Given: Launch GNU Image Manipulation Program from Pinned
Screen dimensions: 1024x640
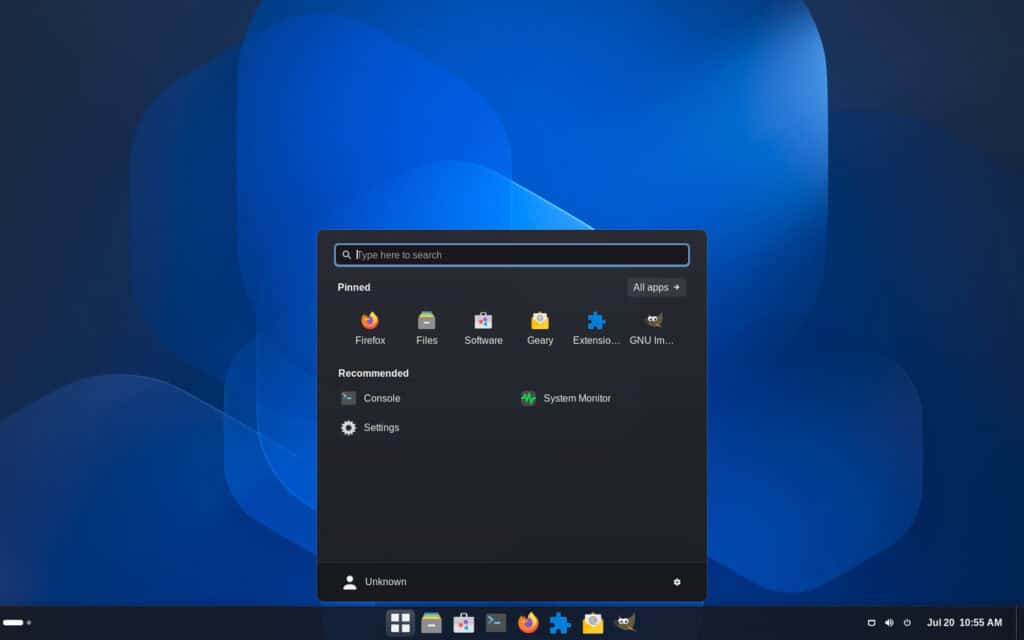Looking at the screenshot, I should tap(652, 328).
